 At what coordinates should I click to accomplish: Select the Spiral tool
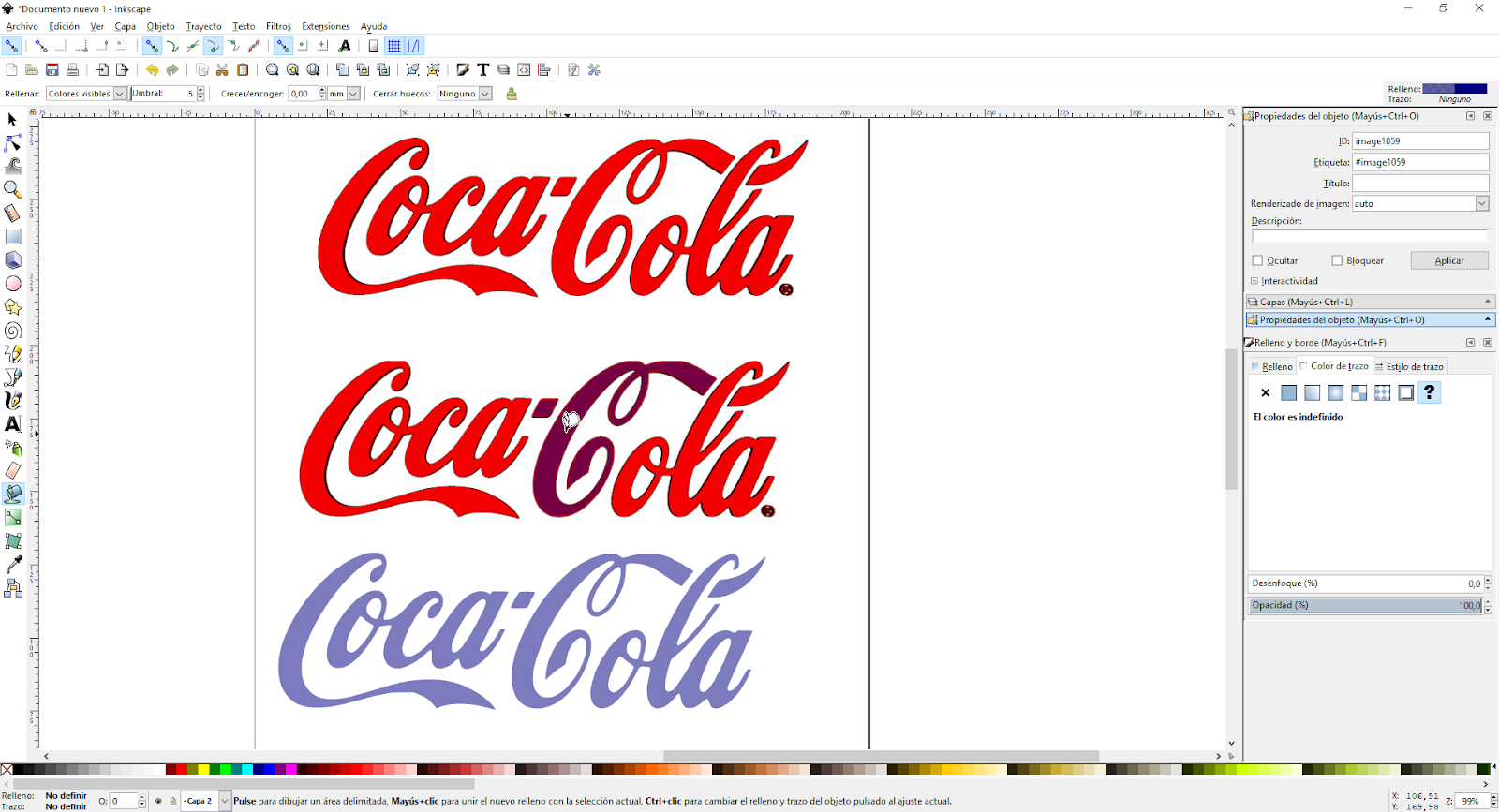click(13, 331)
